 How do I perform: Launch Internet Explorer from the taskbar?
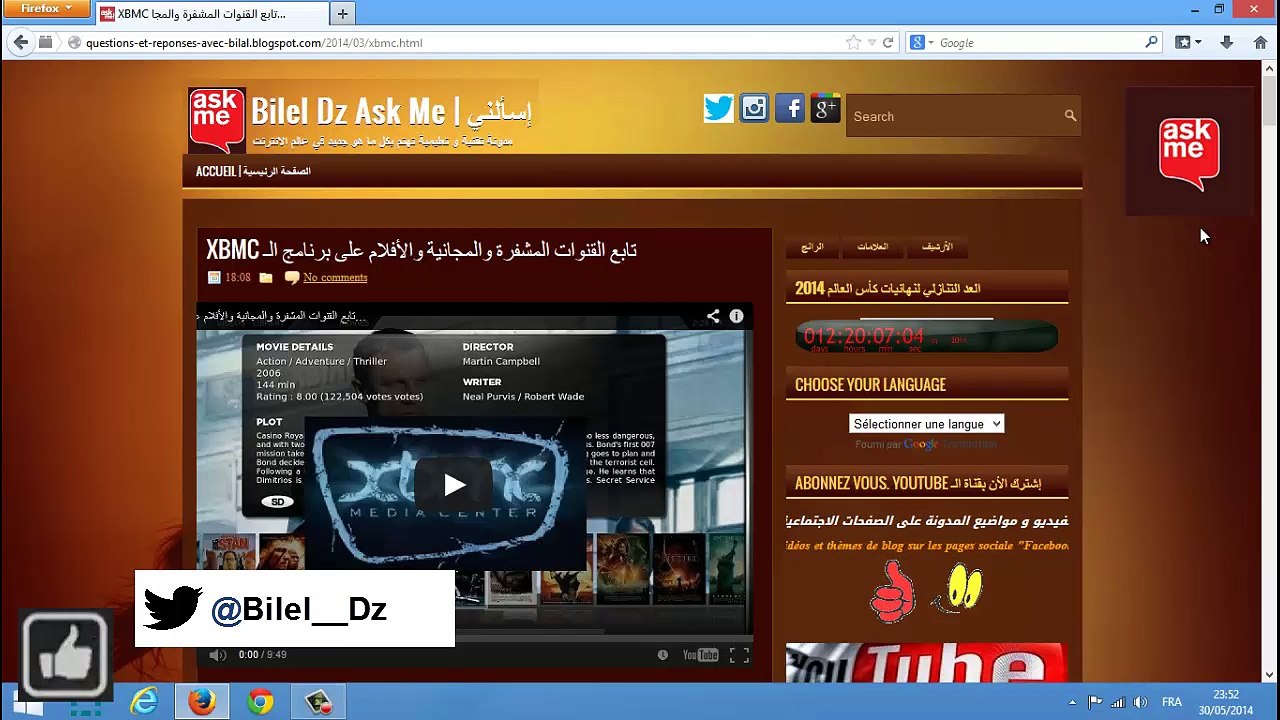pyautogui.click(x=144, y=702)
